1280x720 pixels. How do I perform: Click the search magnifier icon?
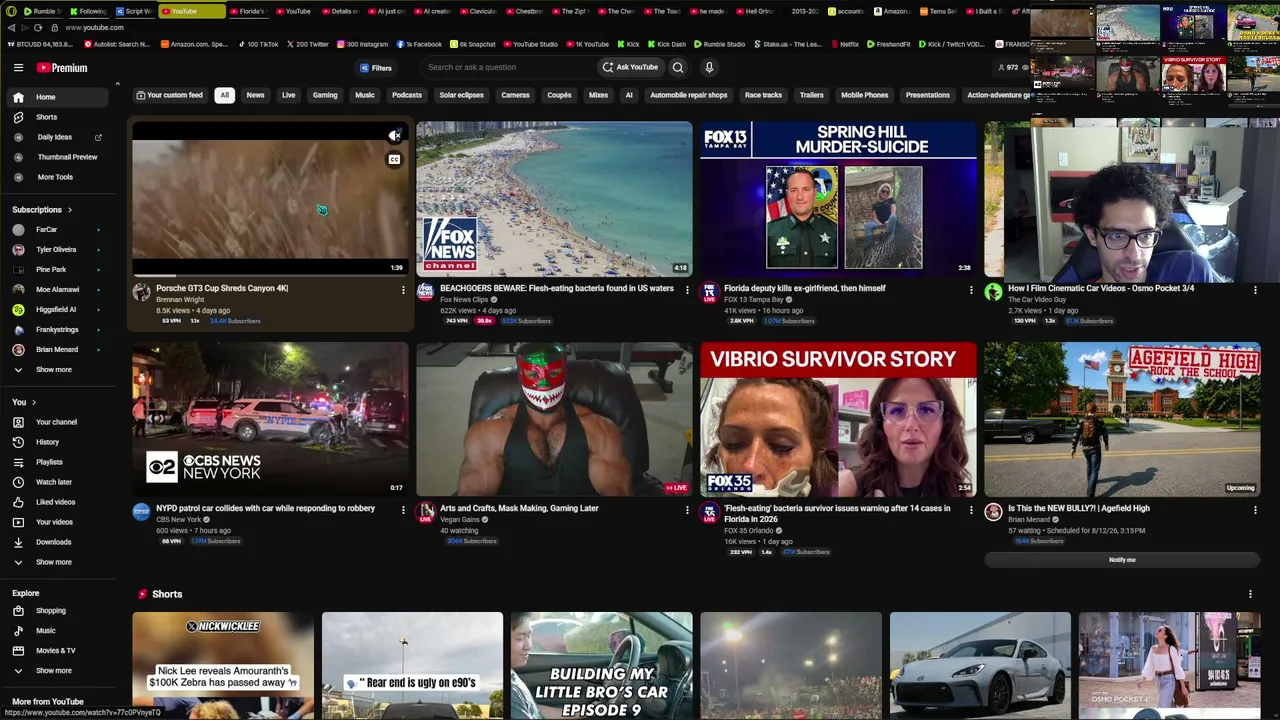pyautogui.click(x=678, y=68)
